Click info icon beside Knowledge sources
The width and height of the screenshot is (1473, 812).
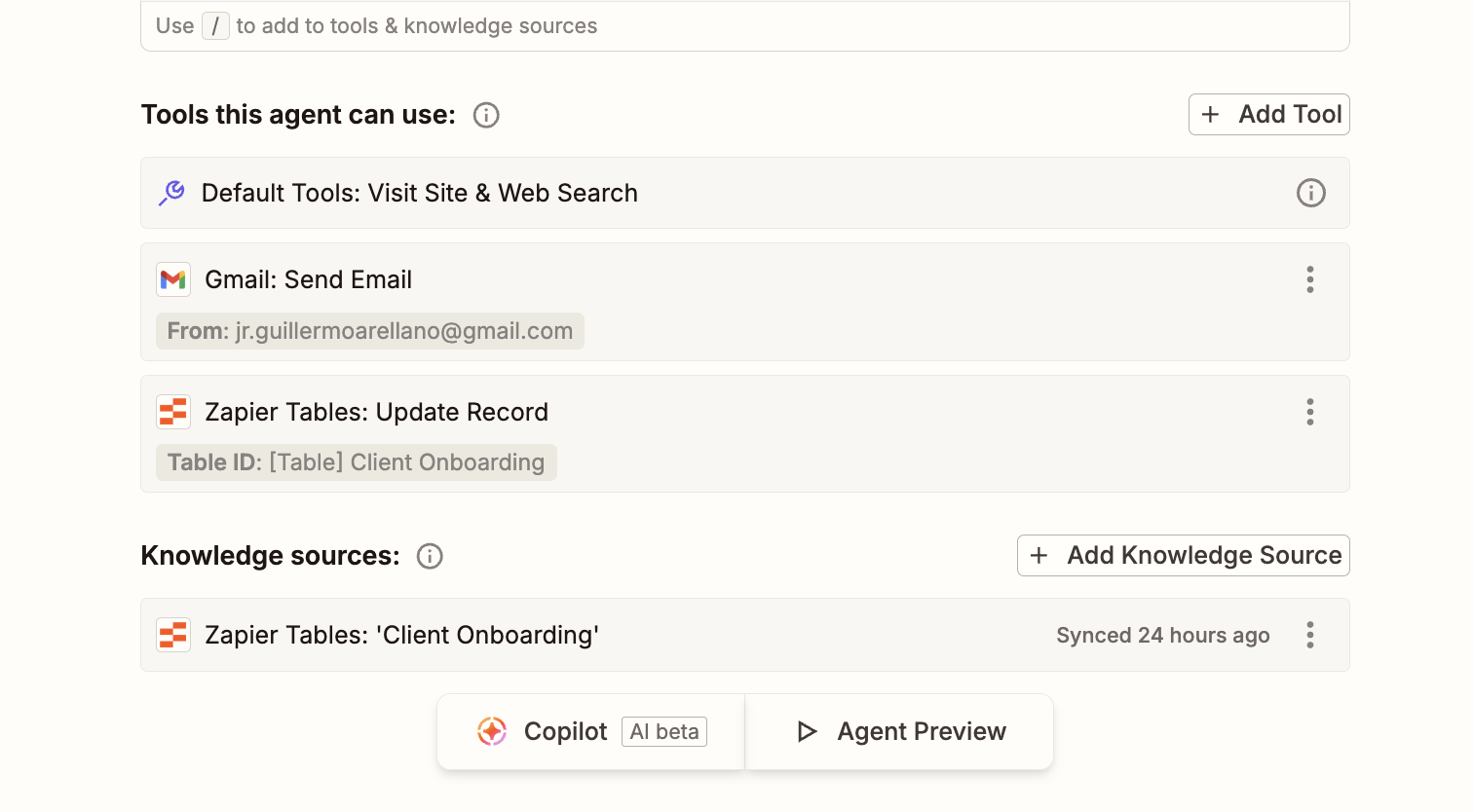pyautogui.click(x=430, y=556)
